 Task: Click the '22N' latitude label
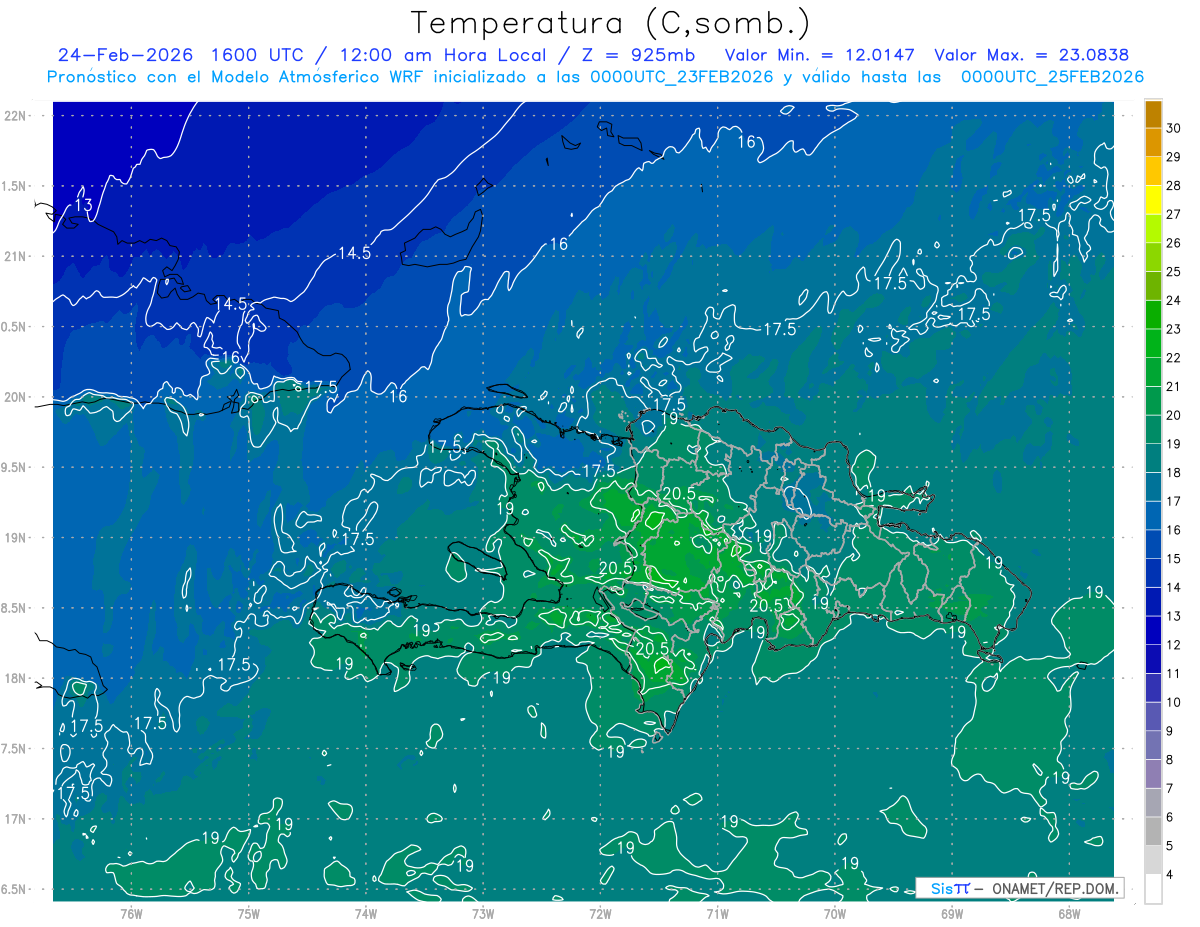point(15,116)
